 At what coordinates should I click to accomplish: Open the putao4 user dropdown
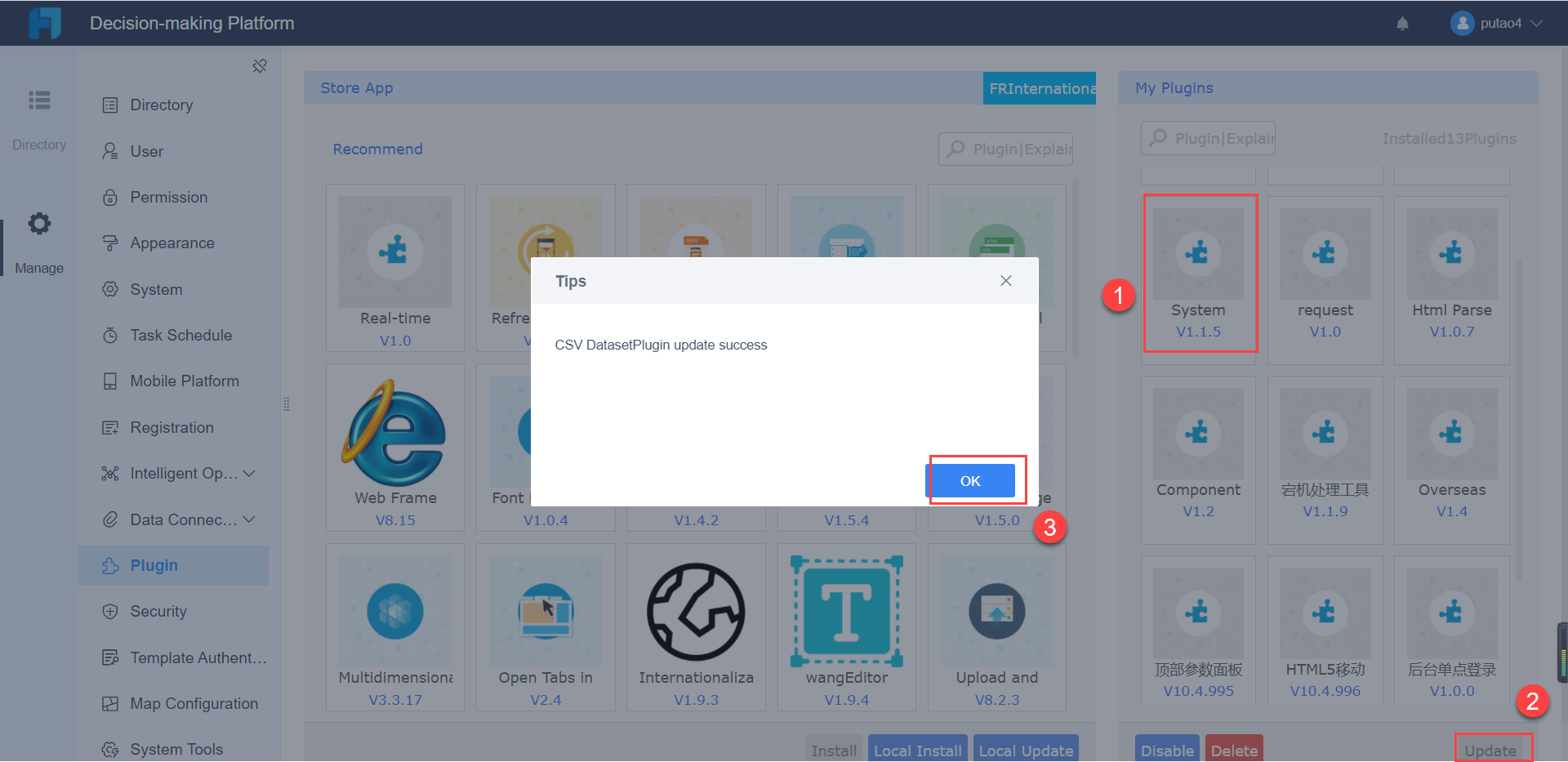click(x=1536, y=24)
